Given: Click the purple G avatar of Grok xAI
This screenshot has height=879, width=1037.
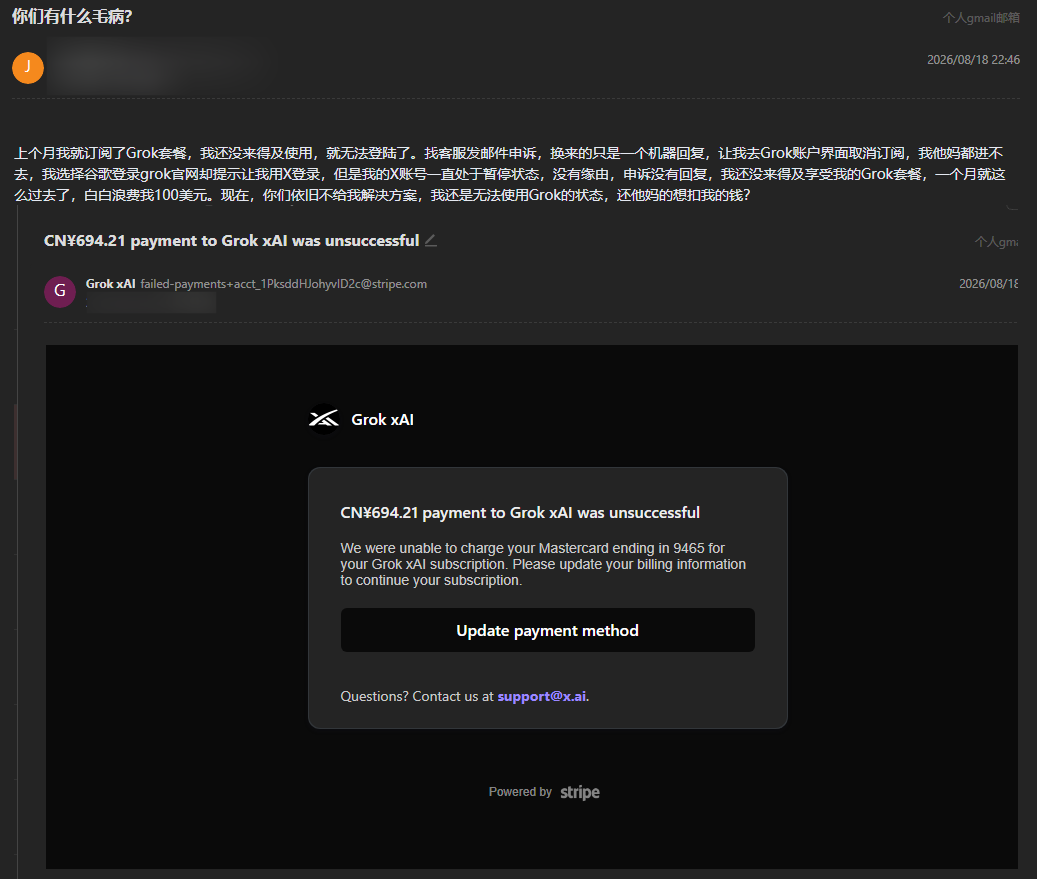Looking at the screenshot, I should [x=60, y=291].
